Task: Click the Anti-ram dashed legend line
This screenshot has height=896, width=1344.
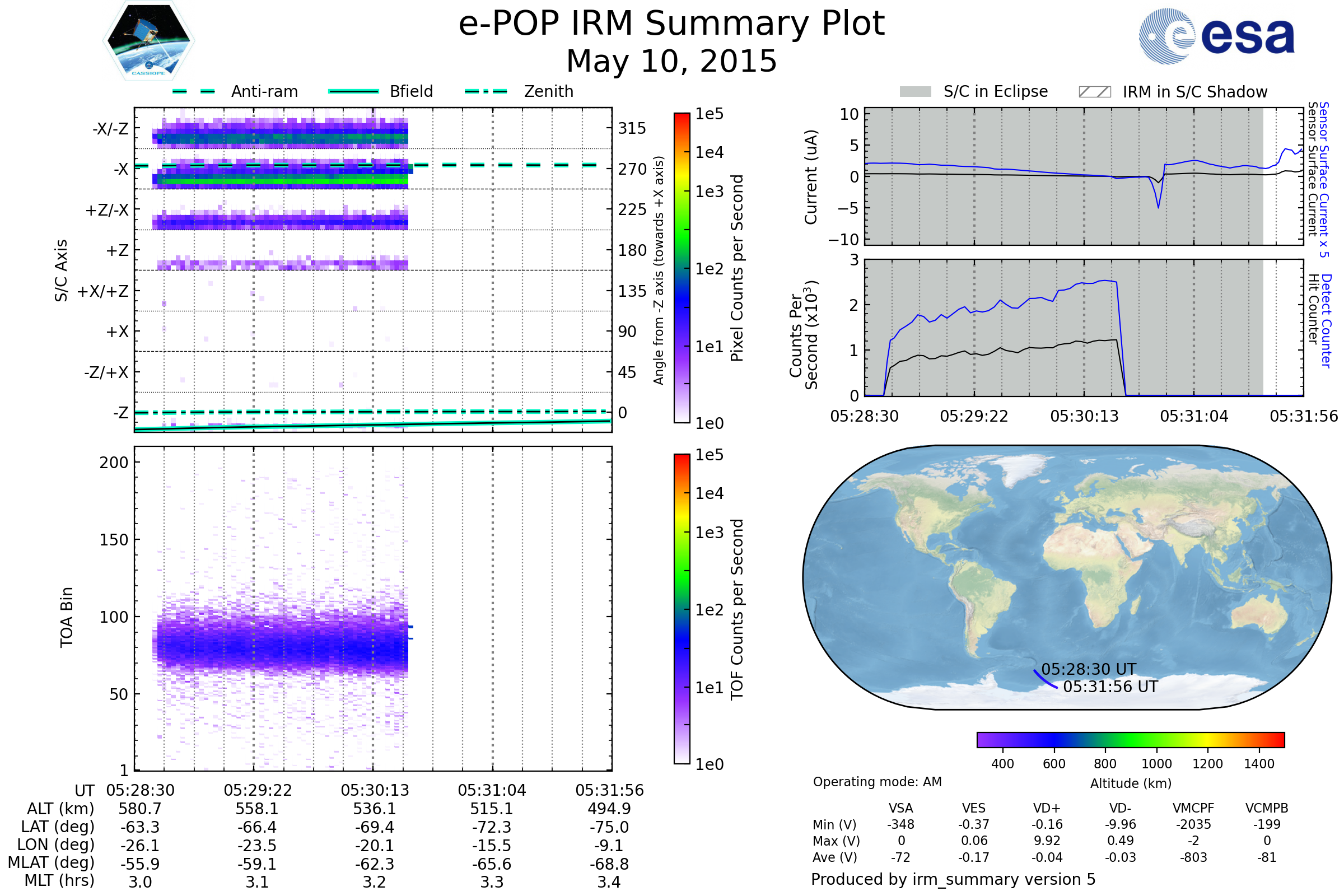Action: [x=194, y=91]
